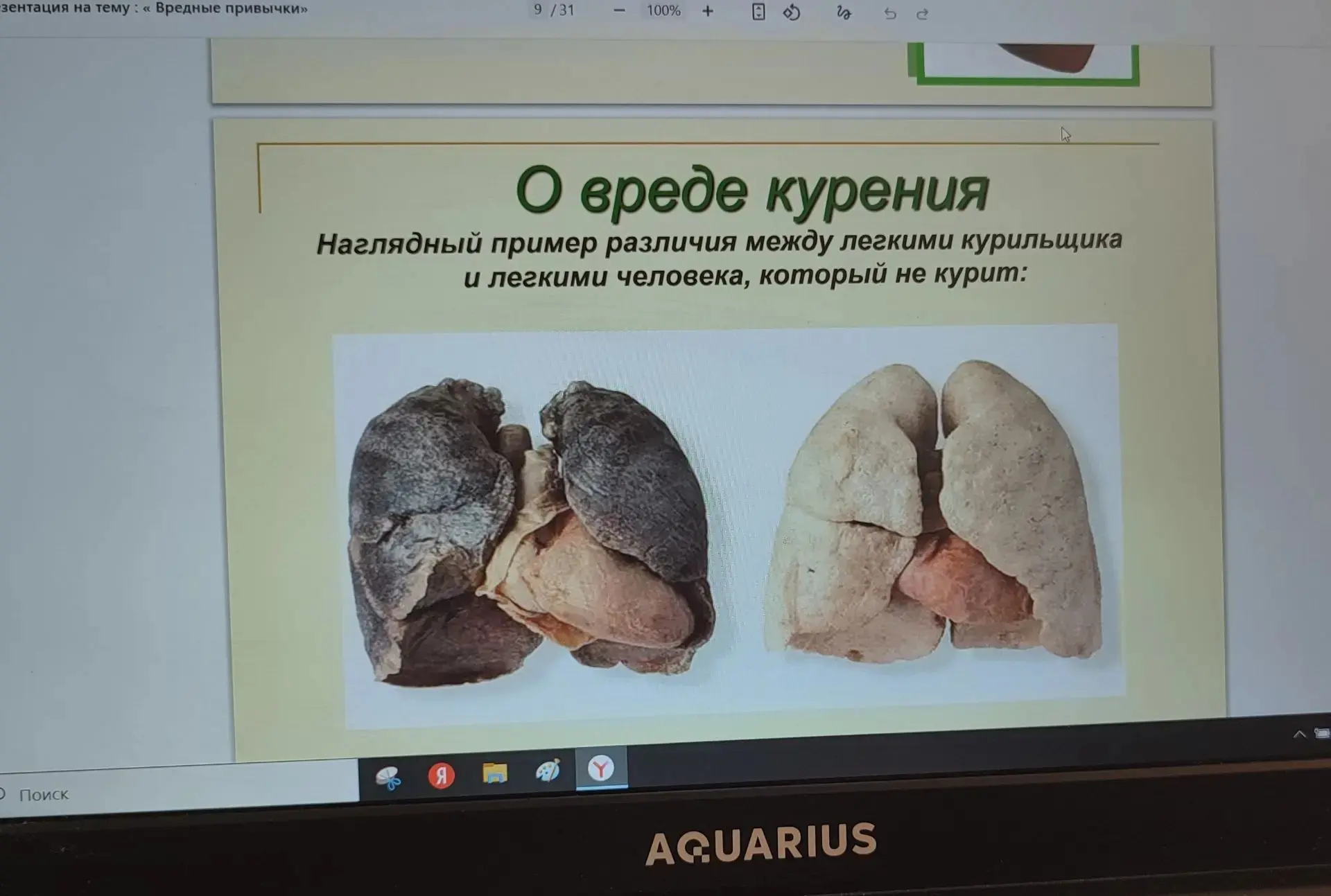The height and width of the screenshot is (896, 1331).
Task: Open Yandex from the taskbar
Action: (x=441, y=775)
